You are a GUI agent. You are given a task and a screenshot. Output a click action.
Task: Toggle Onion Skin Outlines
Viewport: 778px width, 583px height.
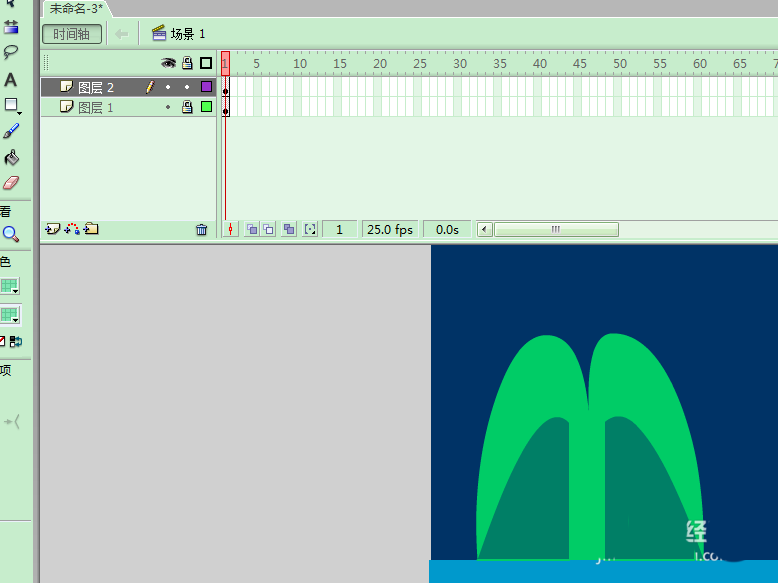point(268,229)
